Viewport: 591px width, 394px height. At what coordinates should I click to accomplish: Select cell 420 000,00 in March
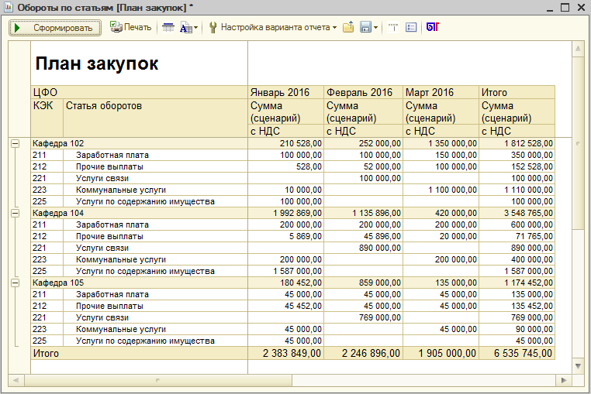coord(441,213)
